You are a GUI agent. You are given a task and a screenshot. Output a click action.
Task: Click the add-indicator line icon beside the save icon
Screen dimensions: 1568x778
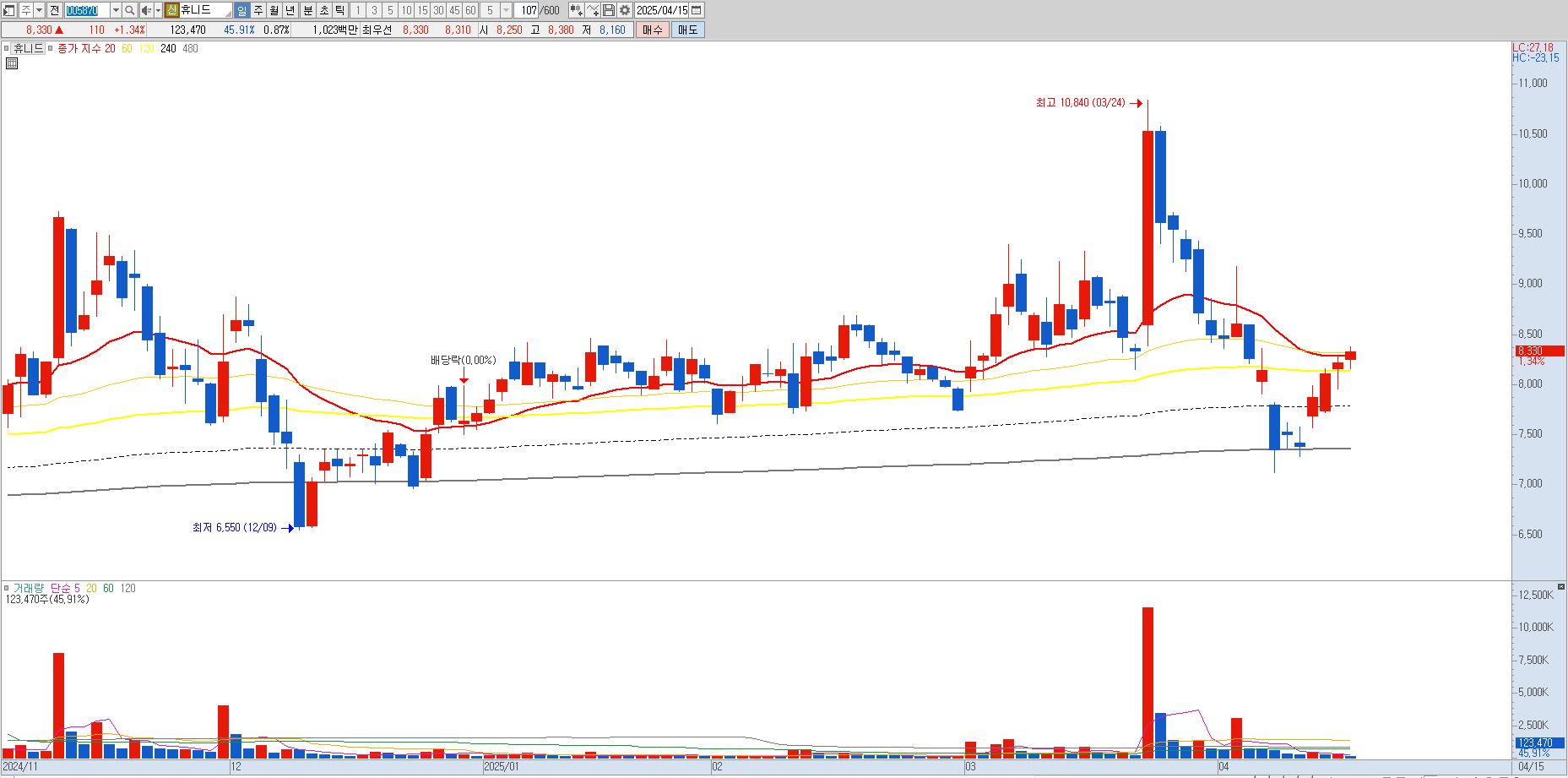click(x=592, y=10)
